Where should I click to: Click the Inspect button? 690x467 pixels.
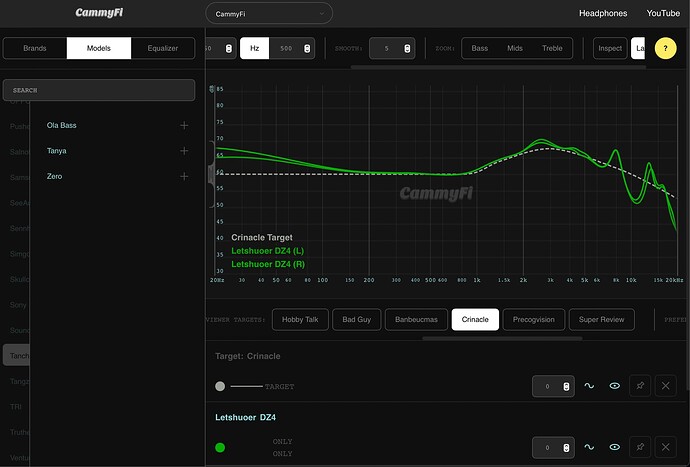point(610,48)
